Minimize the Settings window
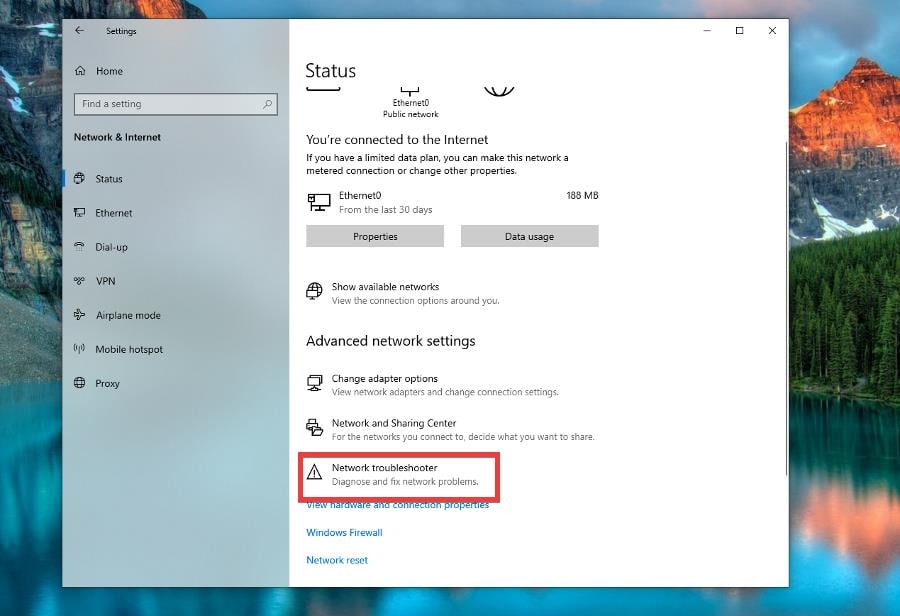 pyautogui.click(x=707, y=30)
